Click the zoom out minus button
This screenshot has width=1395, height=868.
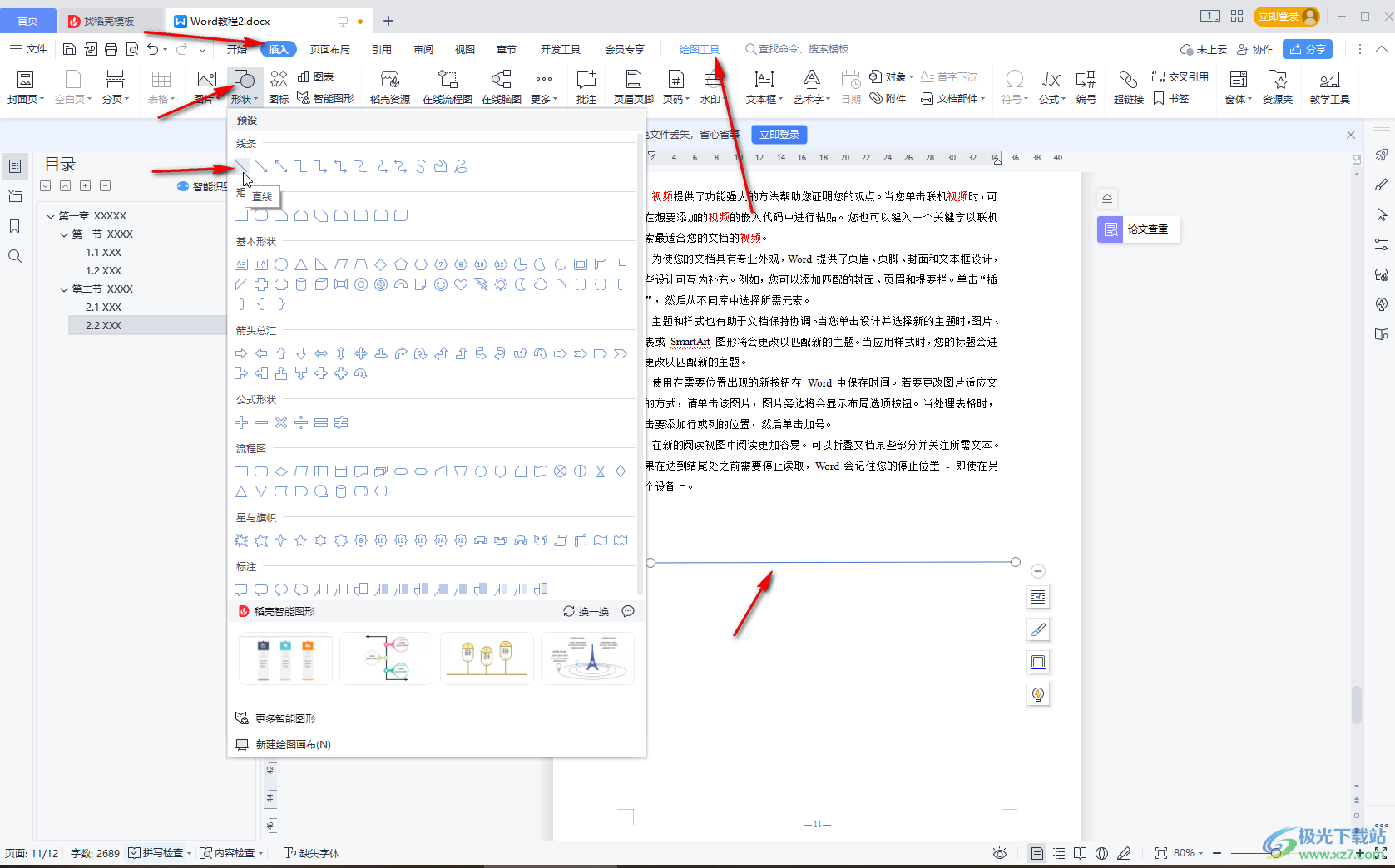click(x=1217, y=853)
